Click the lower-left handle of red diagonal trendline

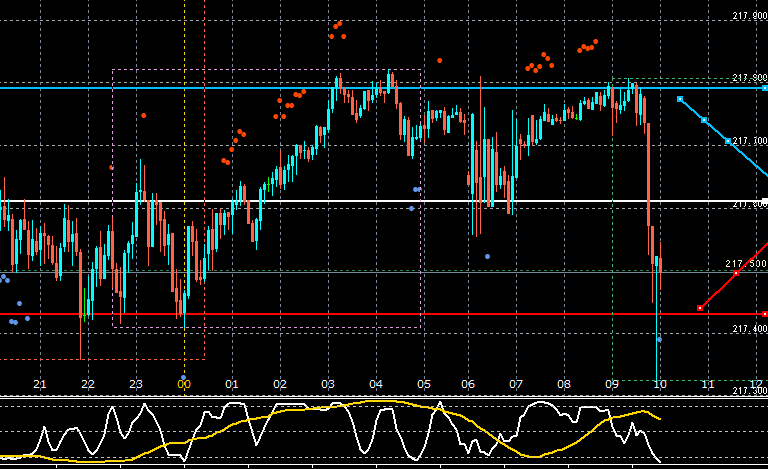click(x=700, y=308)
